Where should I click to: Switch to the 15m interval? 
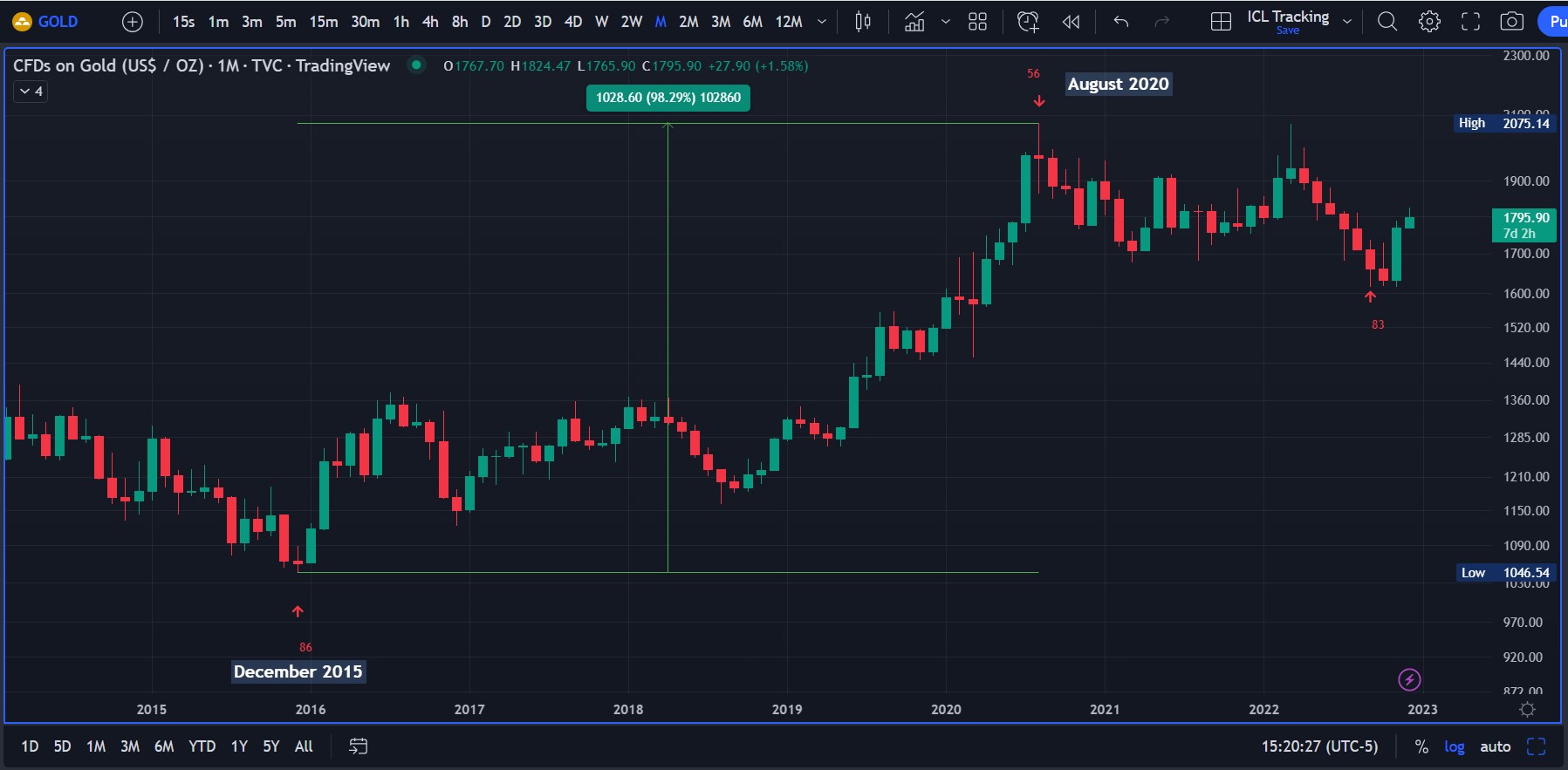click(324, 22)
